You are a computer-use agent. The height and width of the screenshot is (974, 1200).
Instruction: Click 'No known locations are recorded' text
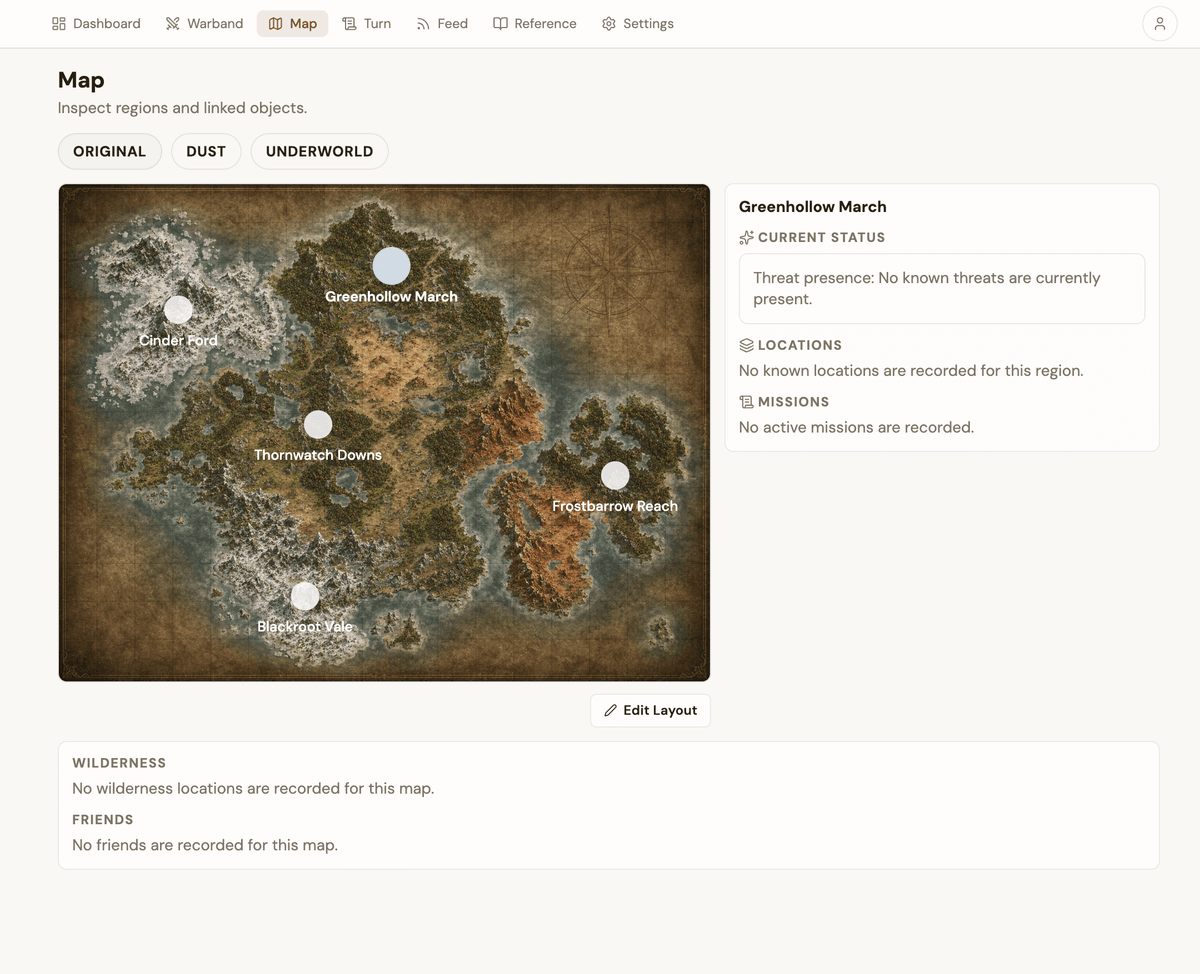tap(911, 371)
